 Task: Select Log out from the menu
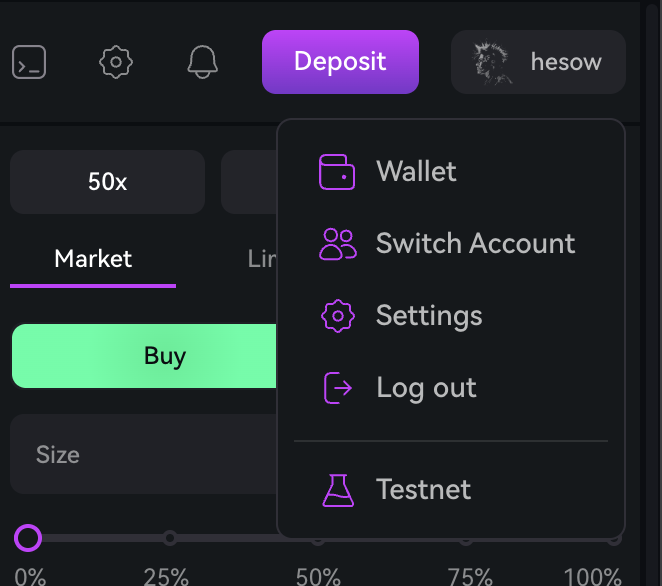426,388
